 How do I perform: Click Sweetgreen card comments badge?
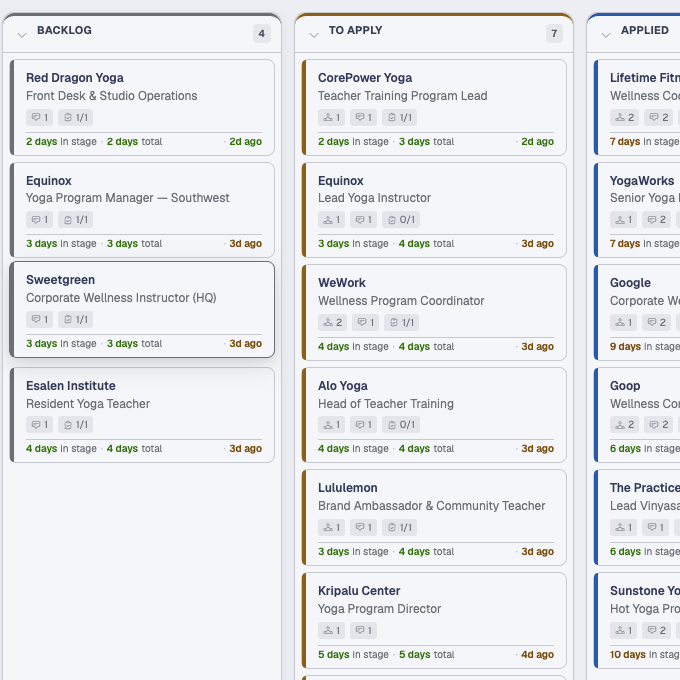pos(39,320)
